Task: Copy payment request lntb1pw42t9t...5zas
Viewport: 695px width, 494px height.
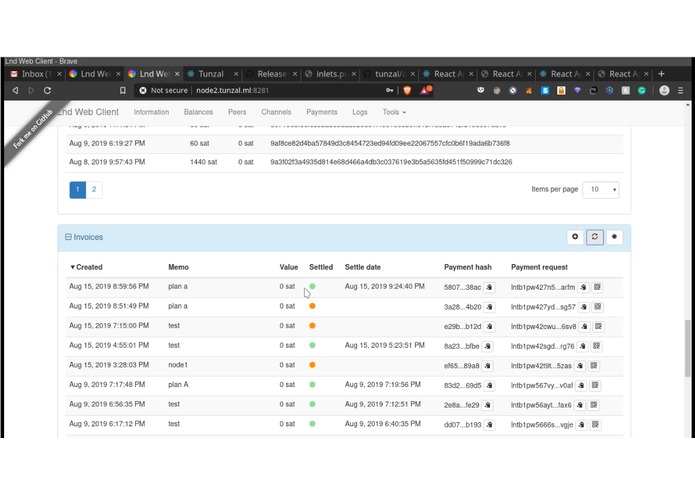Action: (x=580, y=366)
